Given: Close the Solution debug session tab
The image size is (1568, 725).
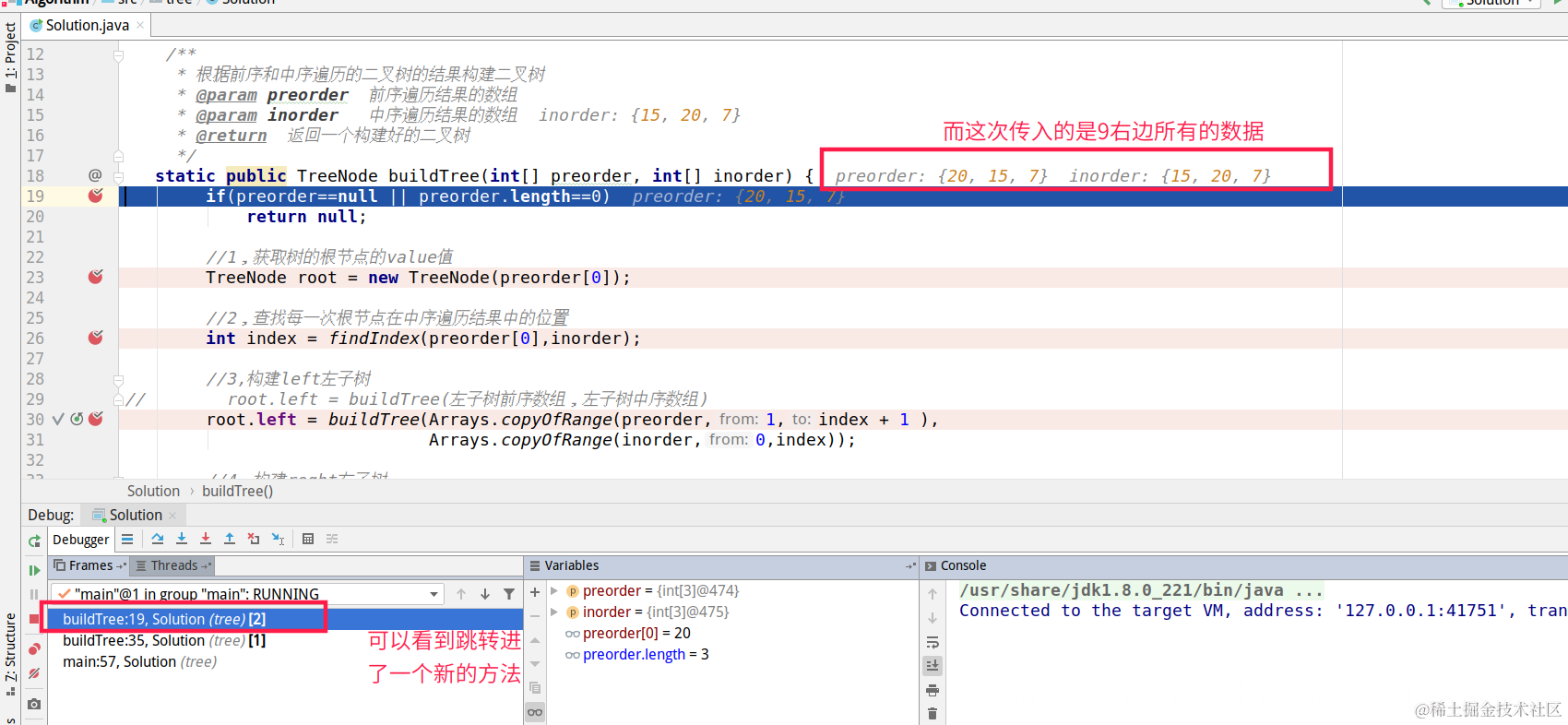Looking at the screenshot, I should point(172,516).
